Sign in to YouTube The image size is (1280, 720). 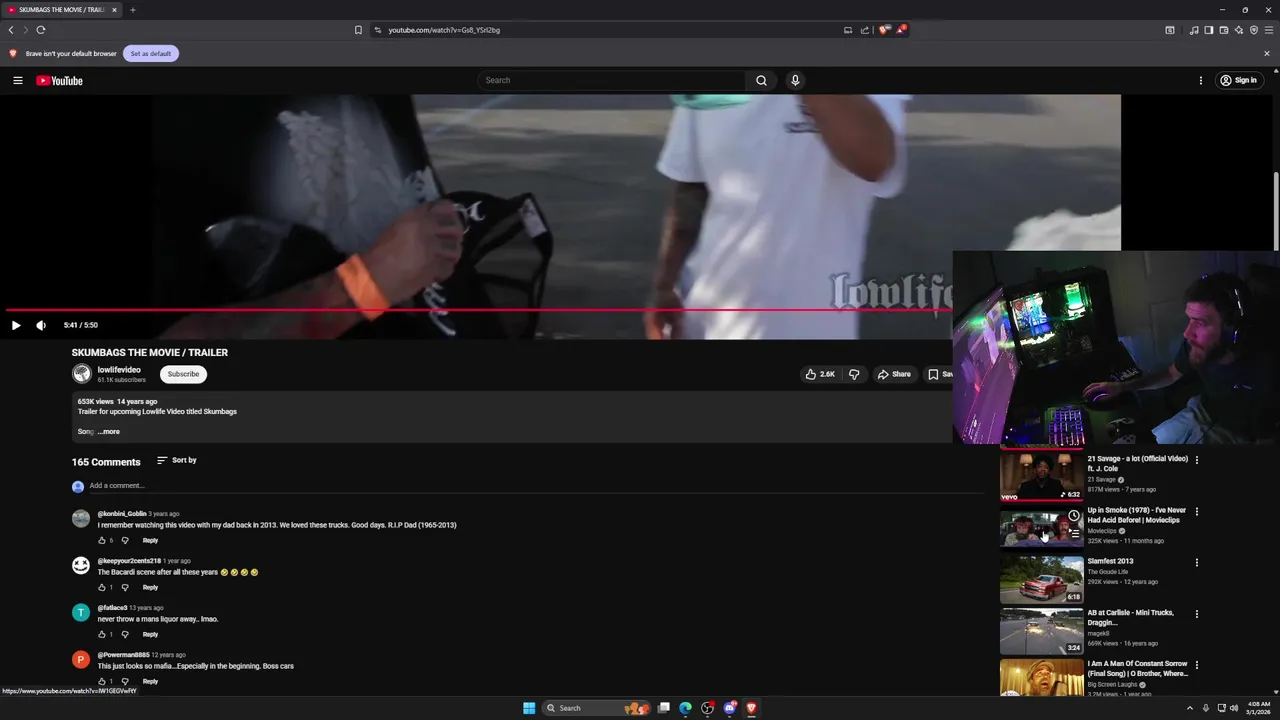click(x=1238, y=80)
